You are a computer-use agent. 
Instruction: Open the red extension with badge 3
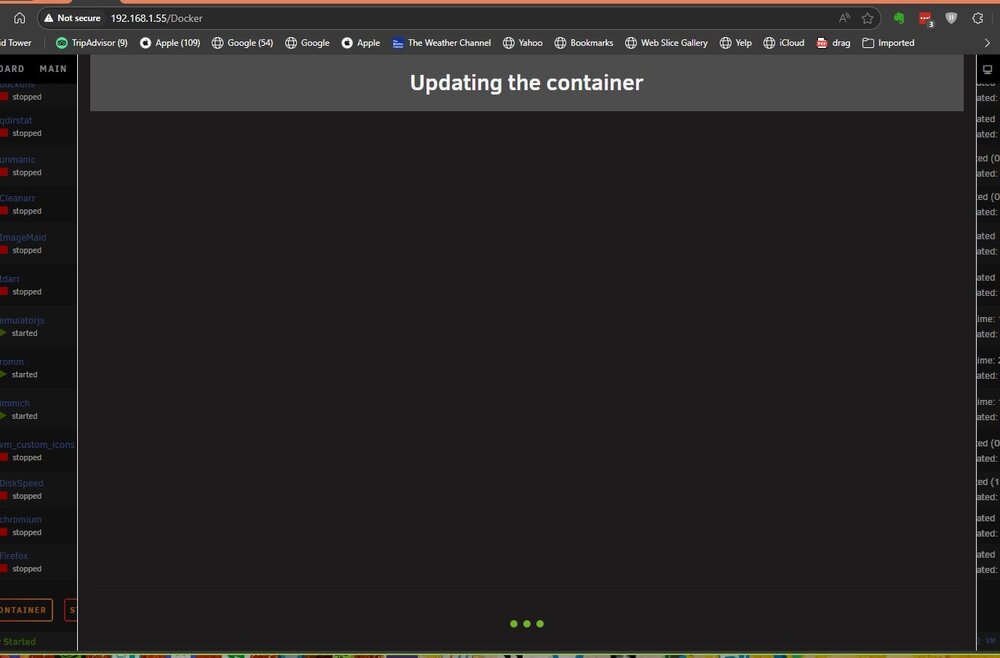925,18
